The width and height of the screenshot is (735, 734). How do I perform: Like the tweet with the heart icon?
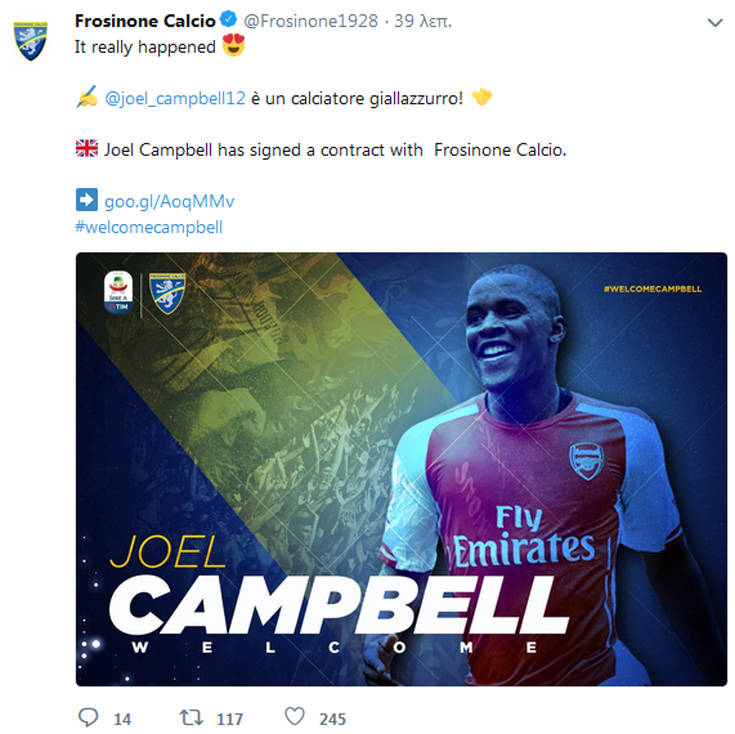tap(295, 716)
